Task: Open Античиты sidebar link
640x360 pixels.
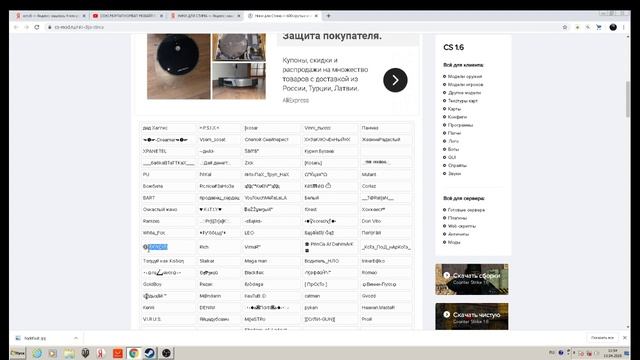Action: 458,234
